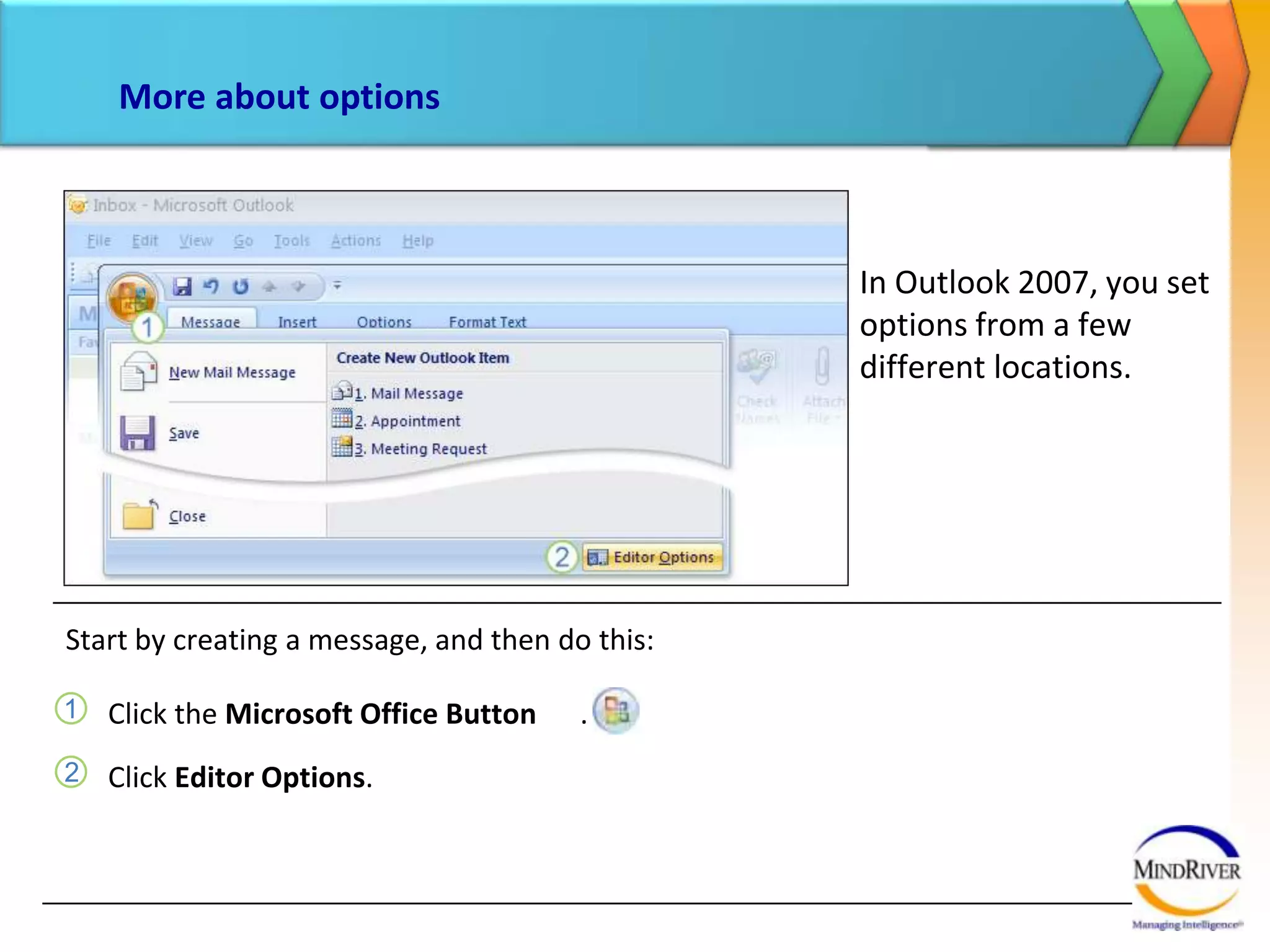Click the MindRiver logo
This screenshot has height=952, width=1270.
tap(1187, 878)
